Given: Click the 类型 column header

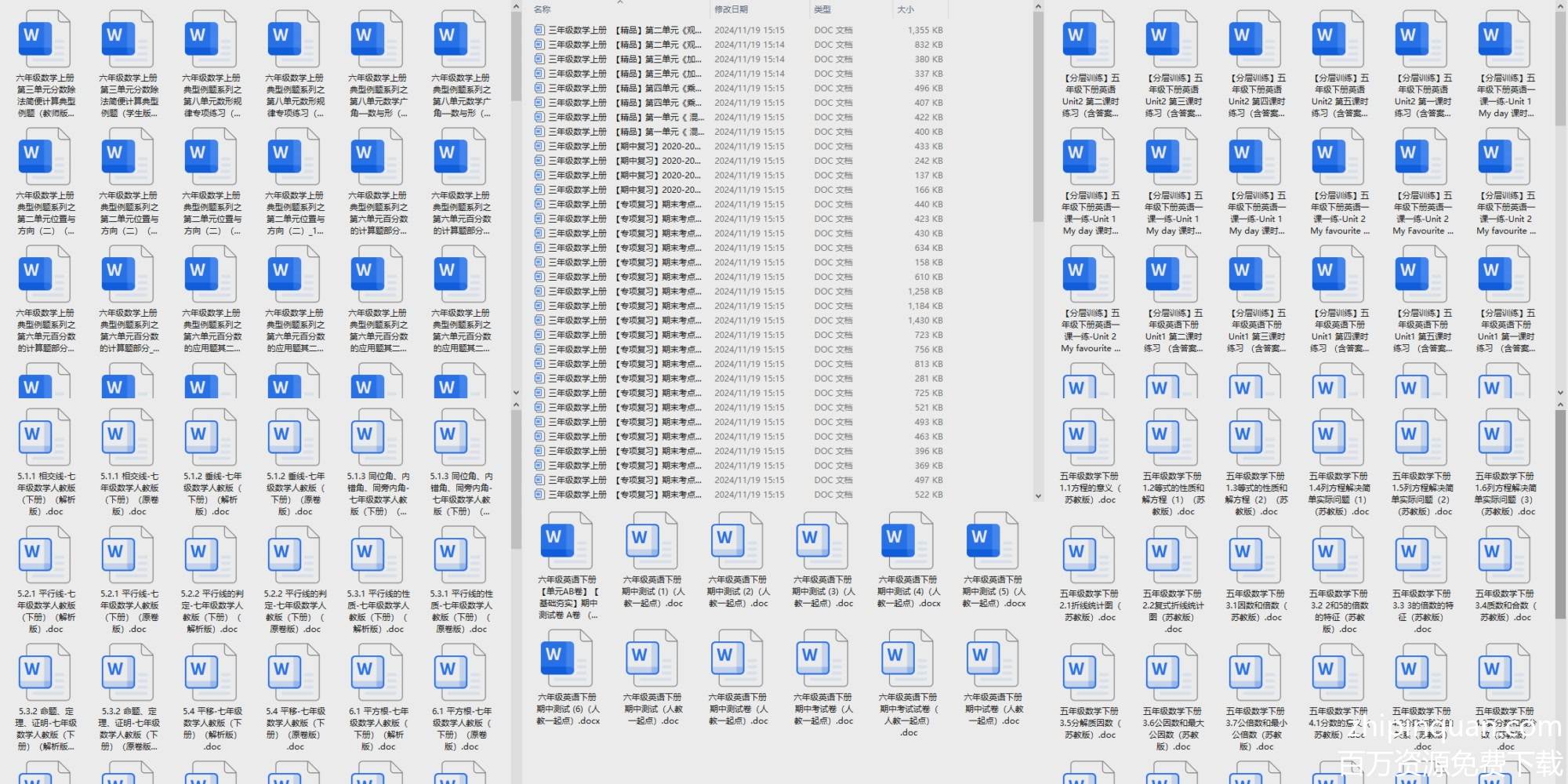Looking at the screenshot, I should [822, 9].
